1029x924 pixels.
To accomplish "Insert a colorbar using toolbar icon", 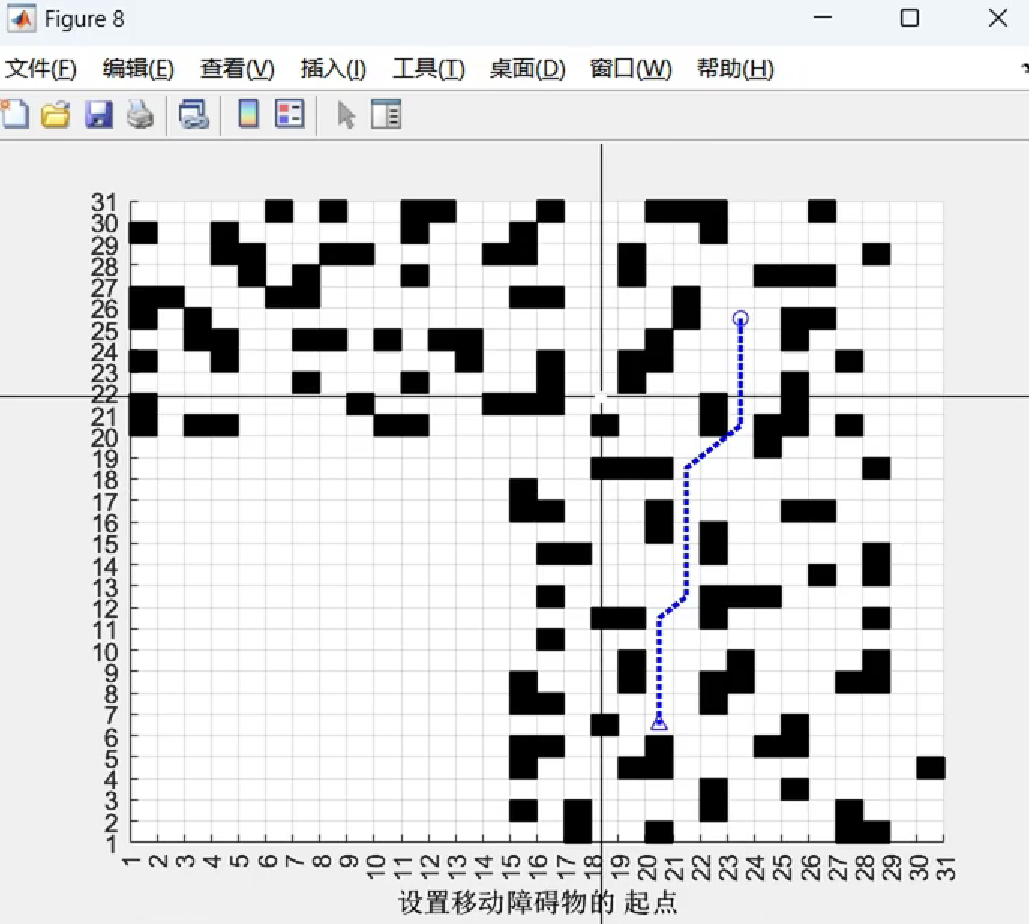I will (249, 114).
